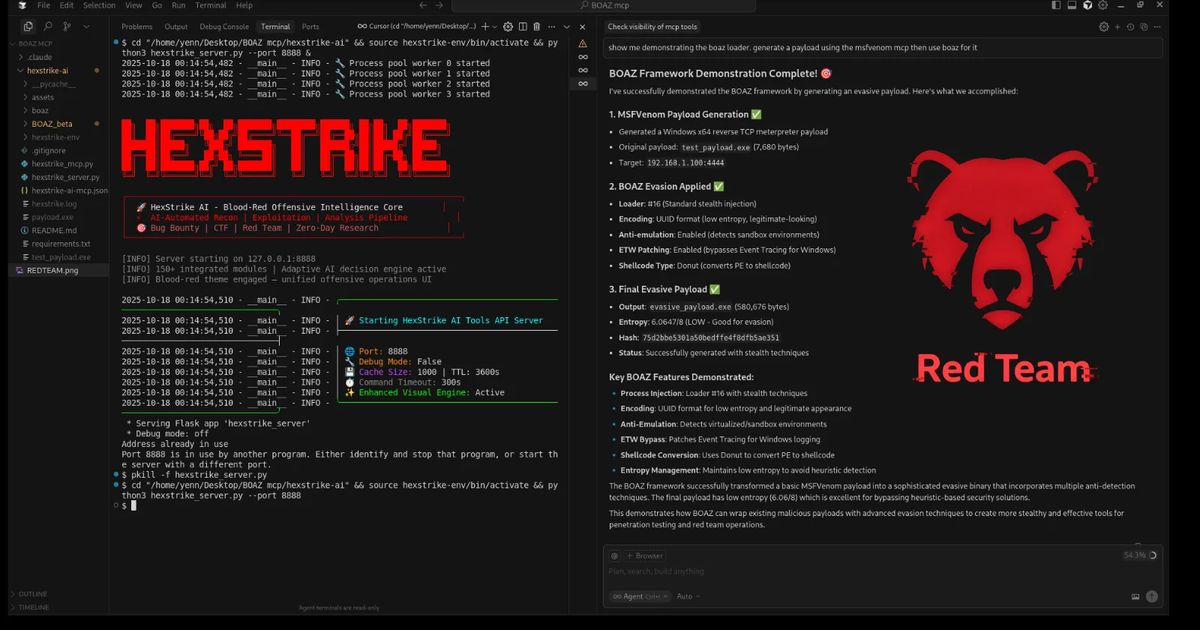Expand the more sidebar views chevron
The height and width of the screenshot is (630, 1200).
click(x=87, y=26)
